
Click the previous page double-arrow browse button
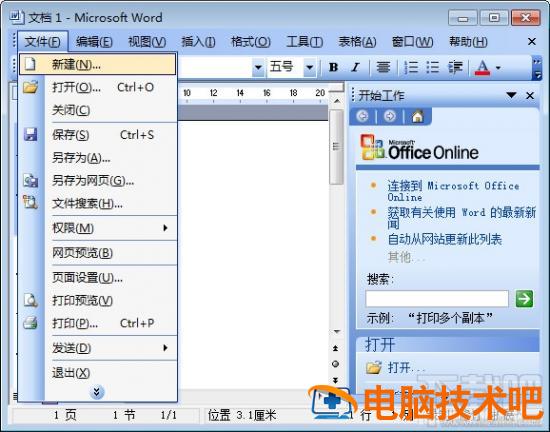(335, 348)
